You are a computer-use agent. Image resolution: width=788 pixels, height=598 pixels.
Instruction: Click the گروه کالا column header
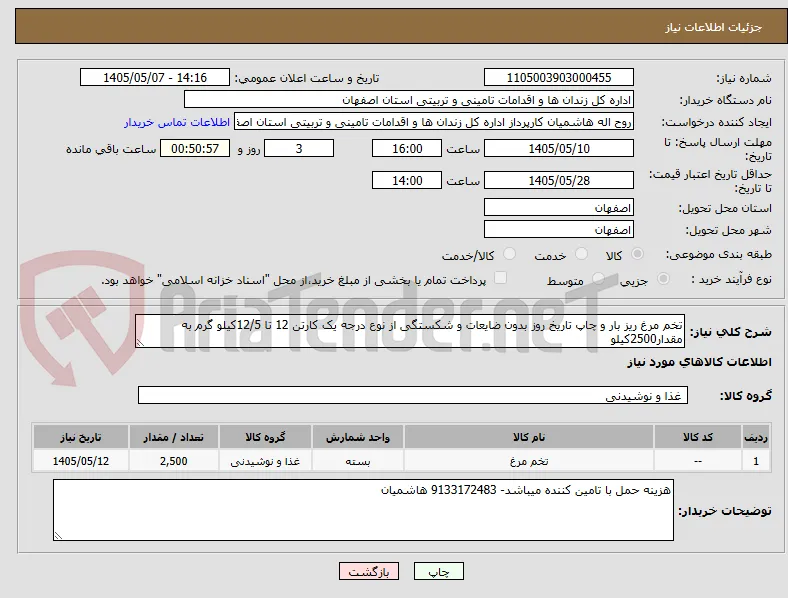click(265, 437)
